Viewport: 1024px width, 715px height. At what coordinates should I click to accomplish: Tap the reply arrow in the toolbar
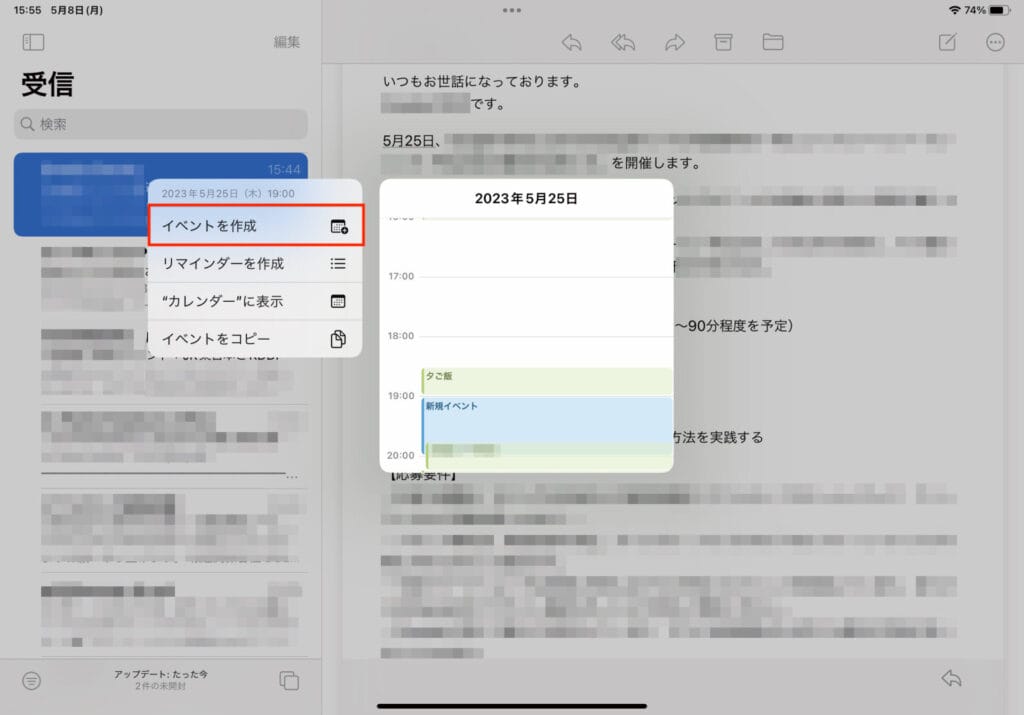tap(572, 42)
